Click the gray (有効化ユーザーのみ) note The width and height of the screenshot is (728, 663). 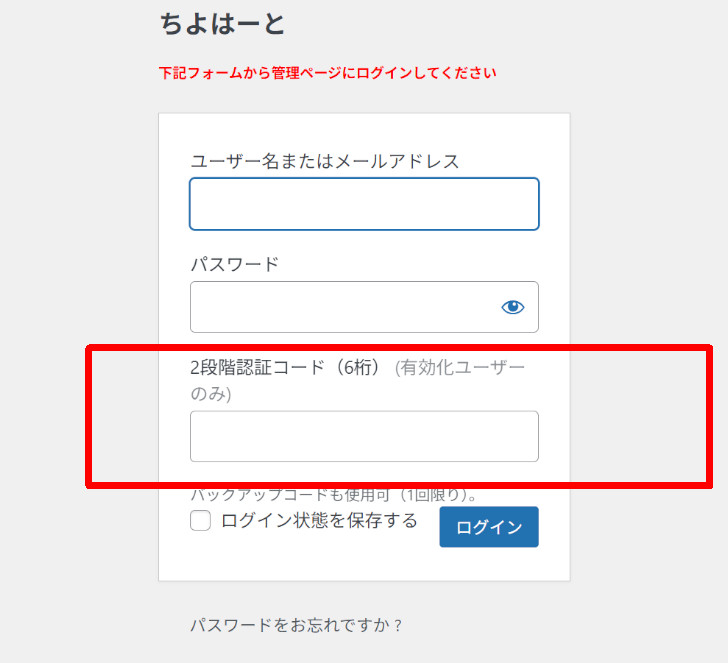point(459,368)
